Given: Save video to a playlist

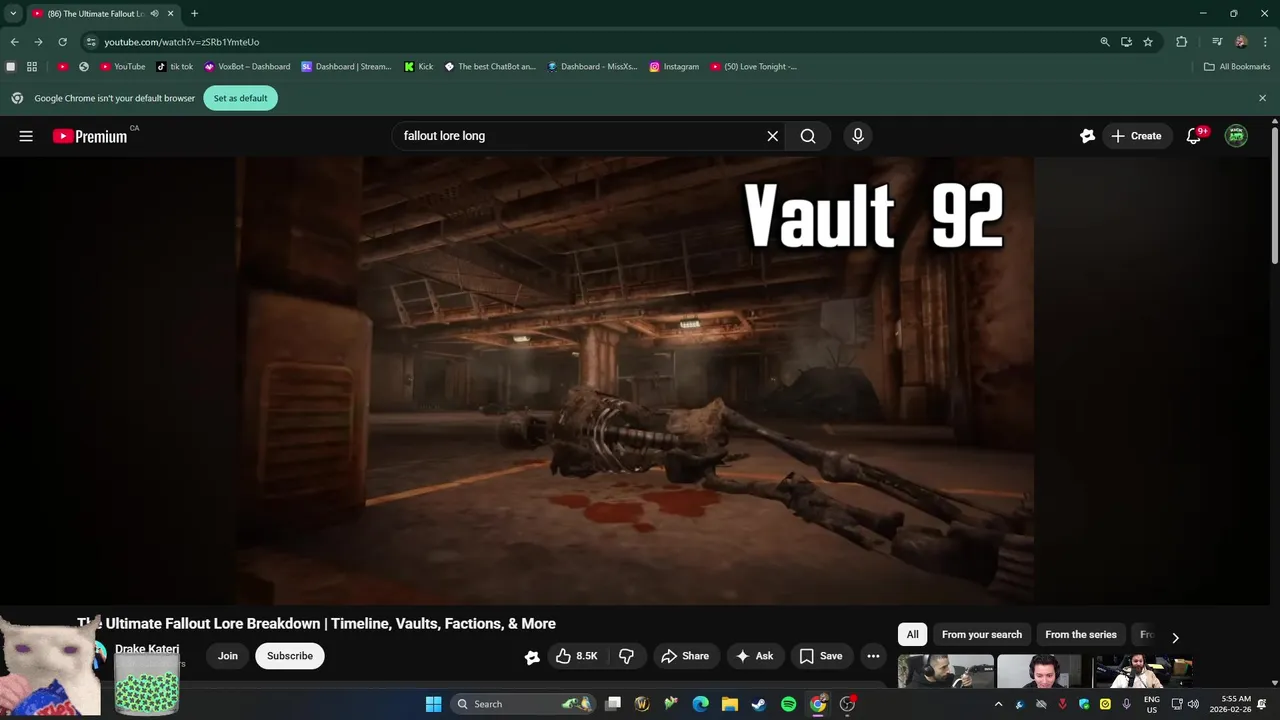Looking at the screenshot, I should 821,656.
